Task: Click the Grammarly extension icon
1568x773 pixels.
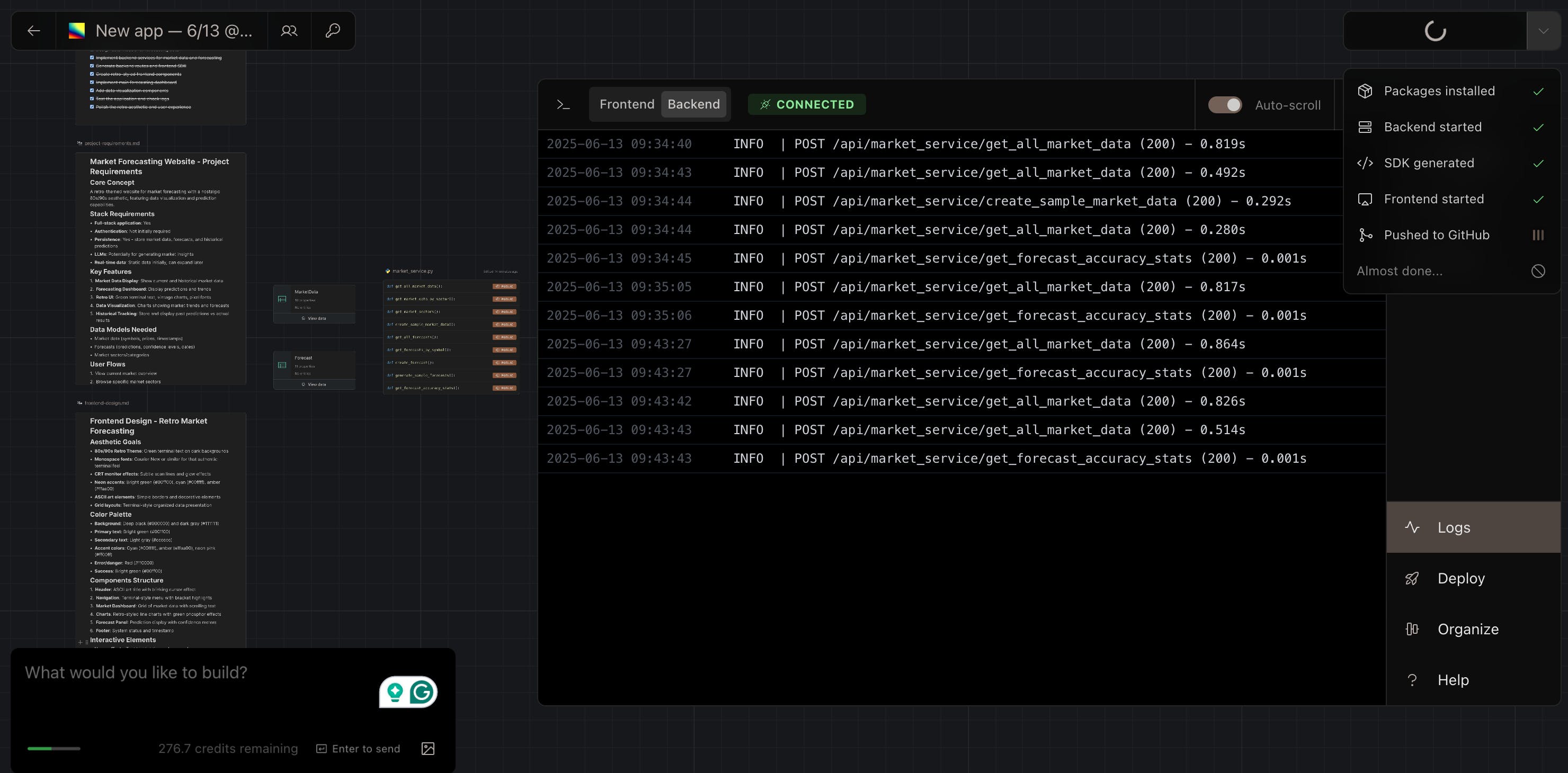Action: coord(422,692)
